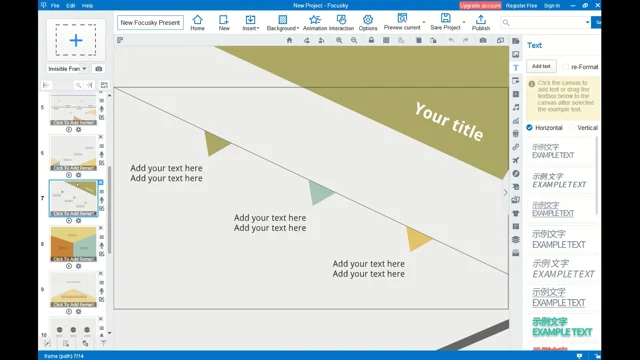The image size is (640, 360).
Task: Click the screenshot camera icon on canvas toolbar
Action: (483, 40)
